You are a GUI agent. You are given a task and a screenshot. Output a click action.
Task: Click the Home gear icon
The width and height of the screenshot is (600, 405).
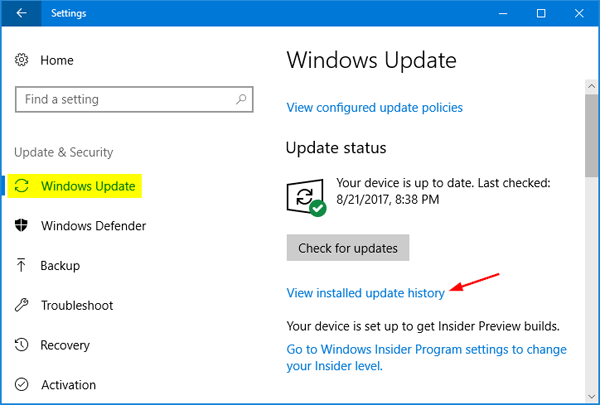[x=21, y=60]
